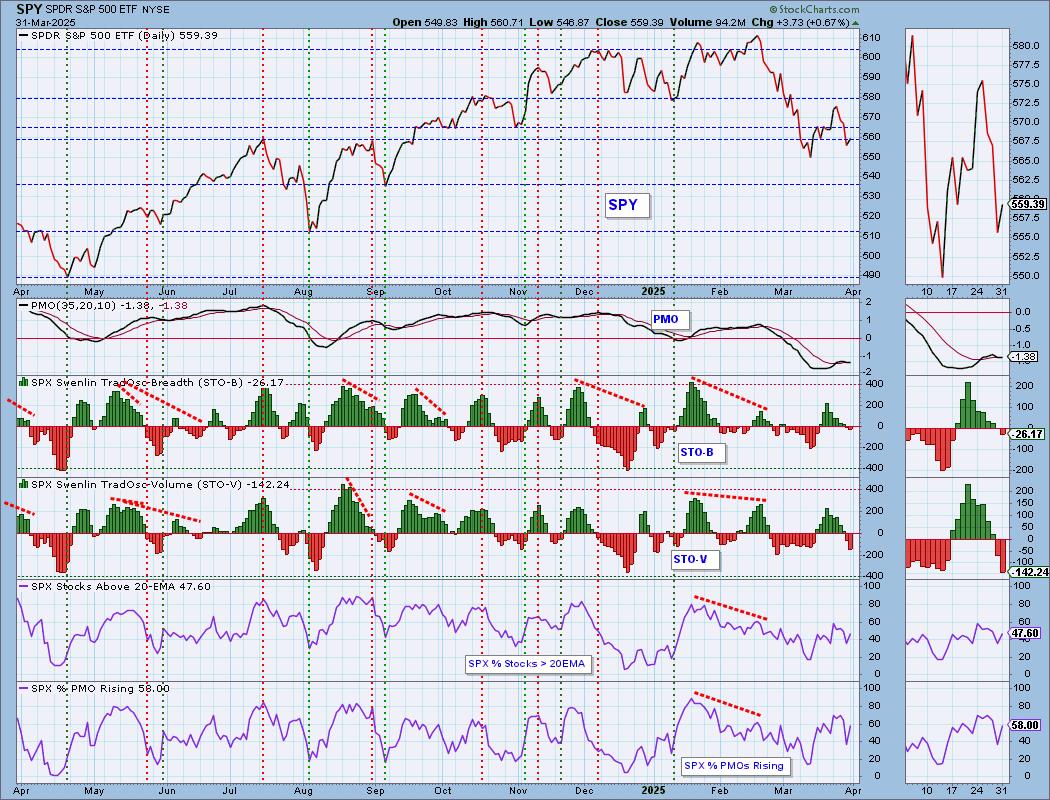Click the 559.39 price tag on zoom panel
Screen dimensions: 1050x800
coord(1028,204)
